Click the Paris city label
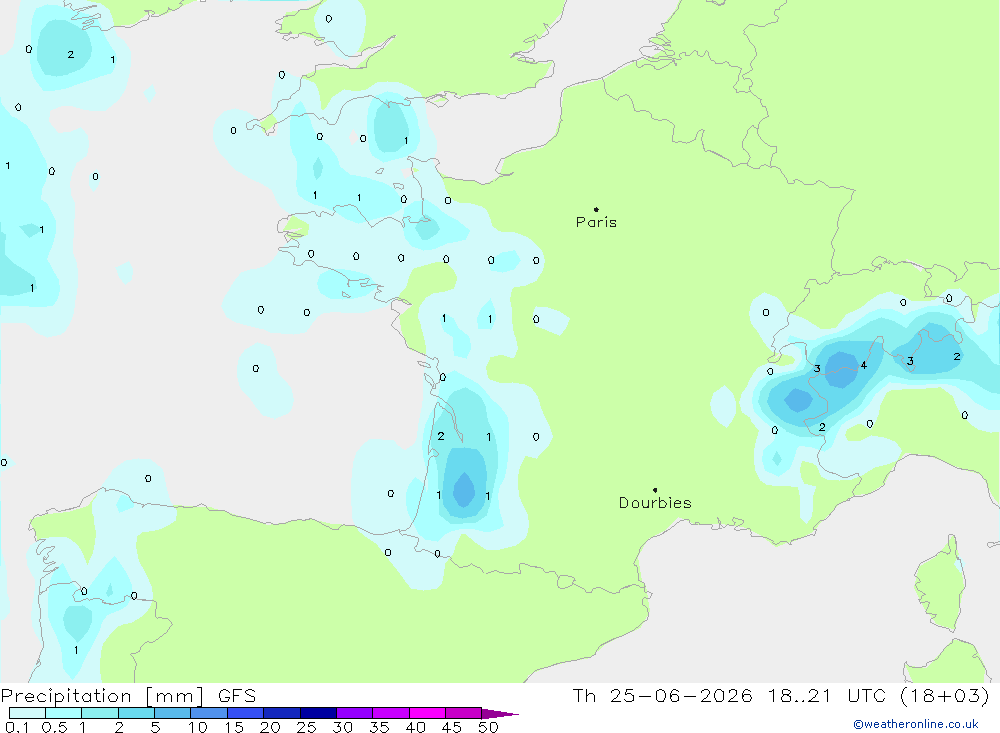Image resolution: width=1000 pixels, height=733 pixels. [x=596, y=222]
